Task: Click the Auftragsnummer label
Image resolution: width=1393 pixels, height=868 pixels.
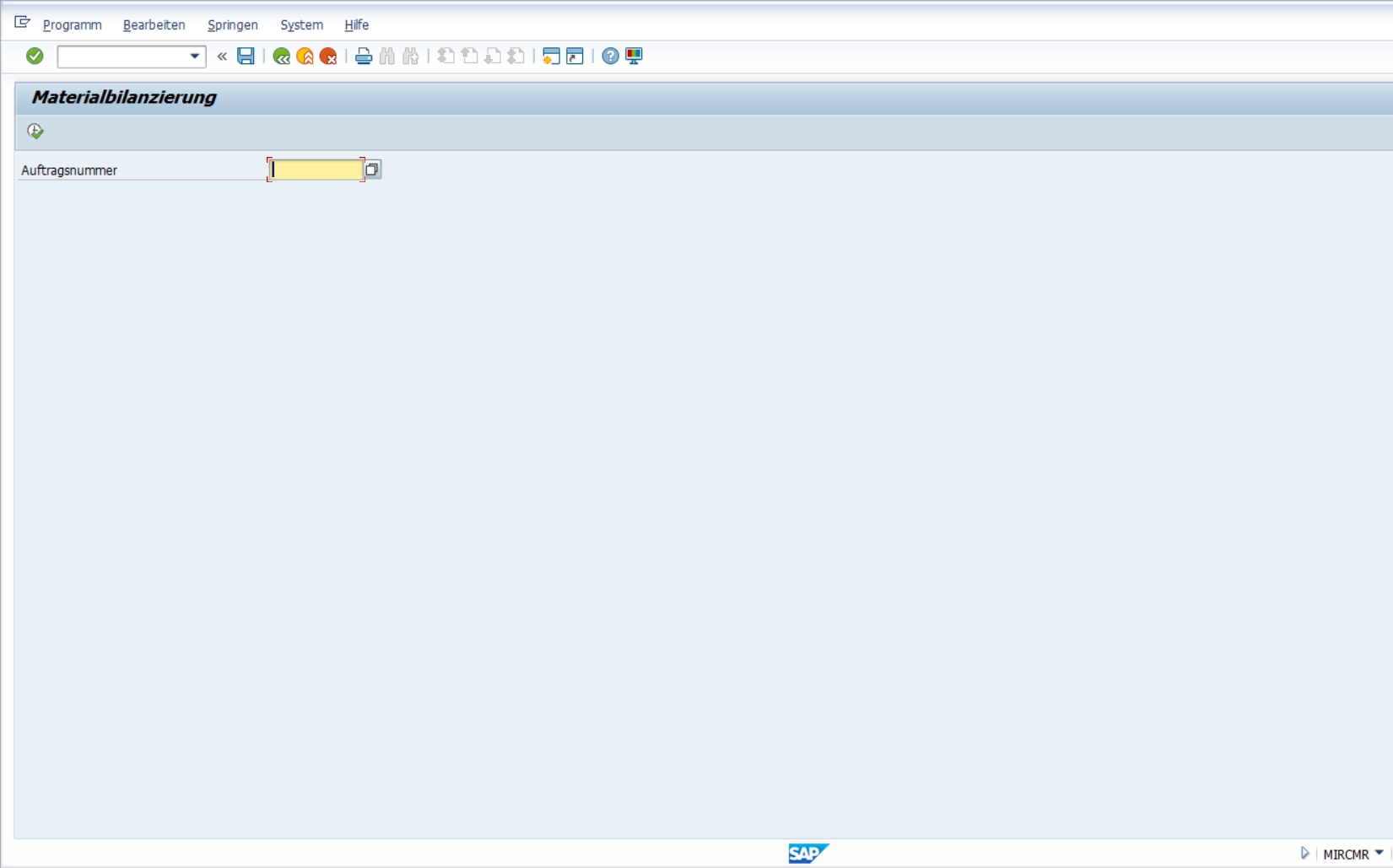Action: click(69, 170)
